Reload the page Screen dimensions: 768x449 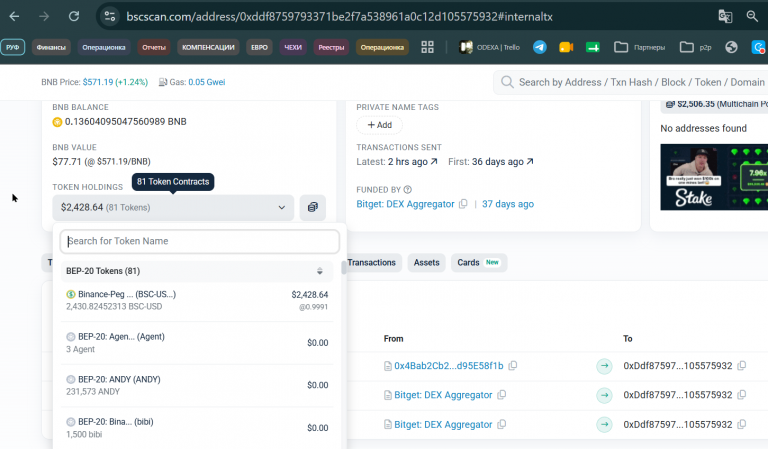[x=74, y=17]
